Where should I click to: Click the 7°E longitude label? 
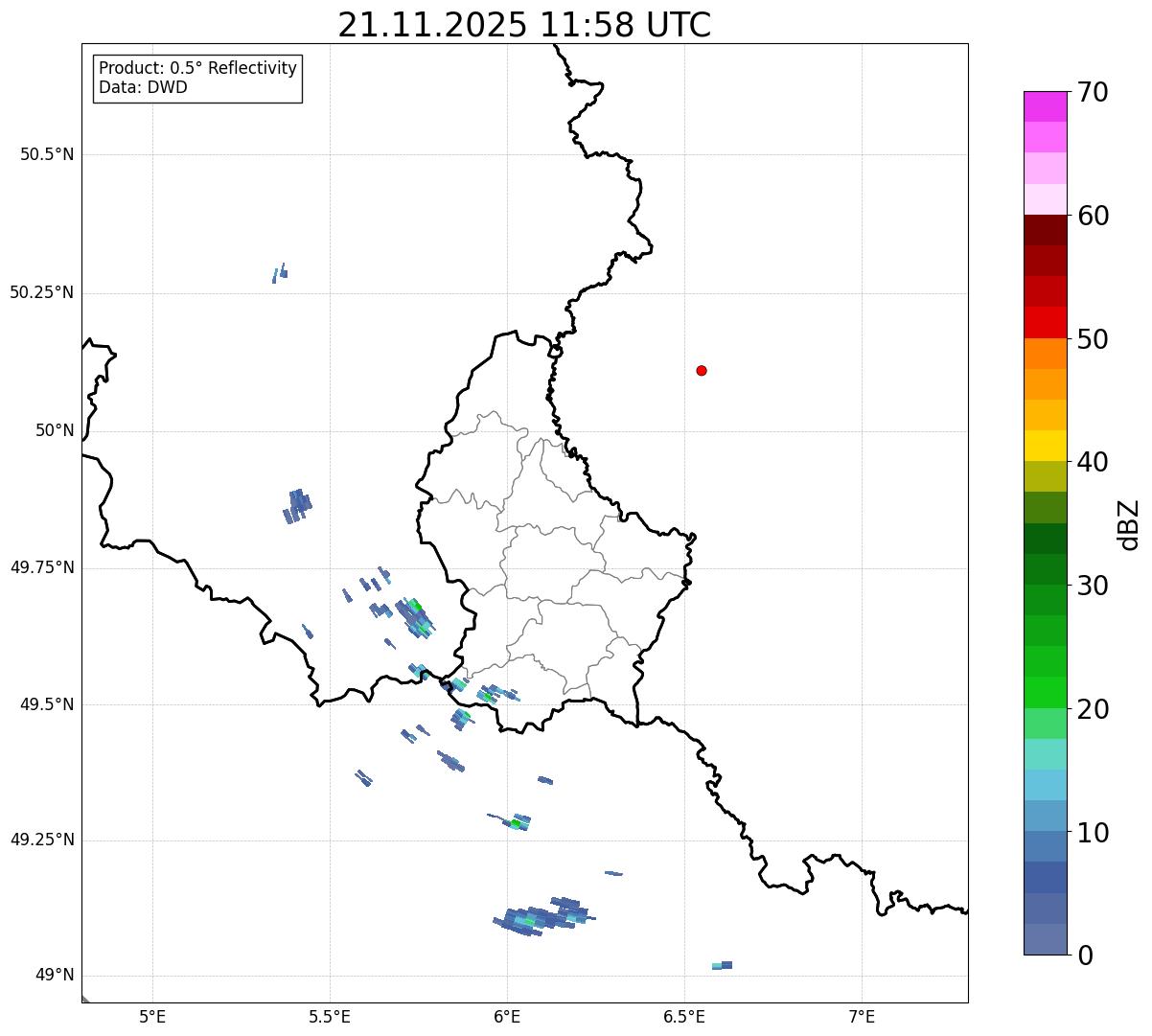click(862, 1016)
